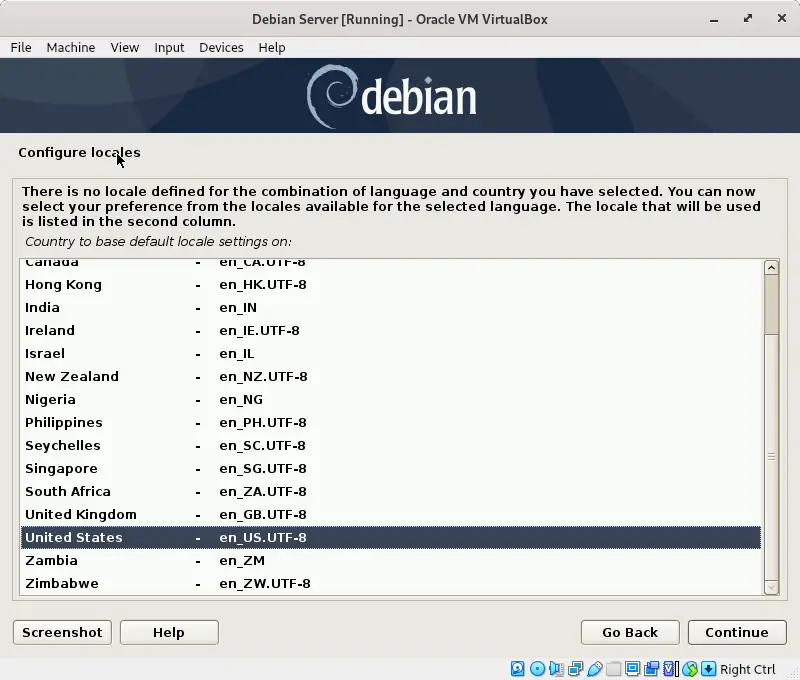This screenshot has width=800, height=680.
Task: Click the purple V processor chip icon
Action: tap(670, 668)
